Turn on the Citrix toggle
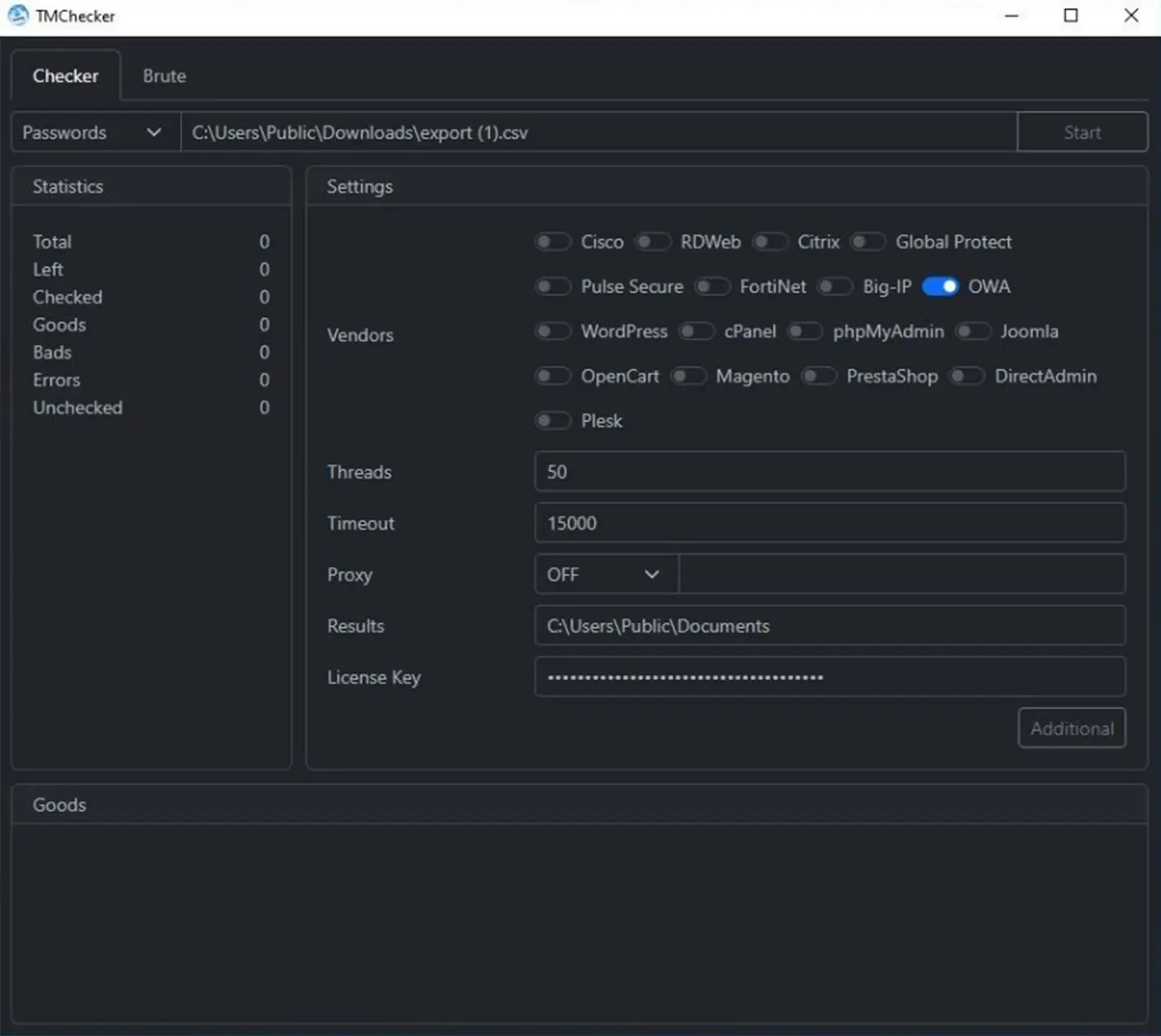 click(x=770, y=242)
